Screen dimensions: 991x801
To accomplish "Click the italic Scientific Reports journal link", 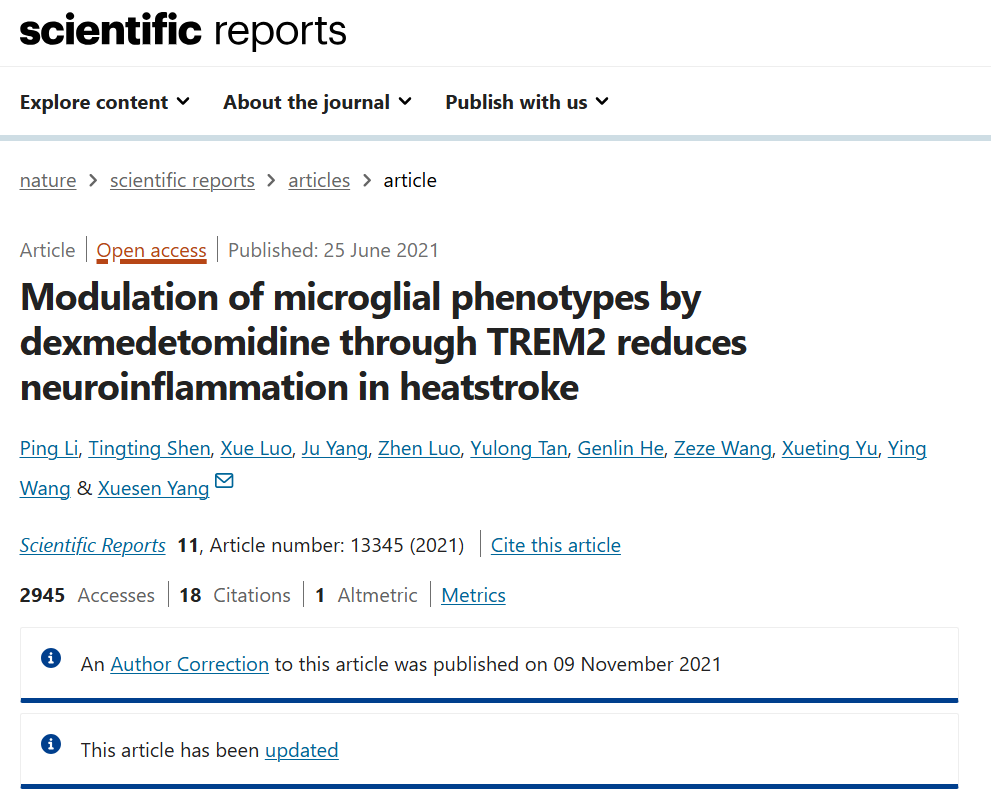I will point(93,546).
